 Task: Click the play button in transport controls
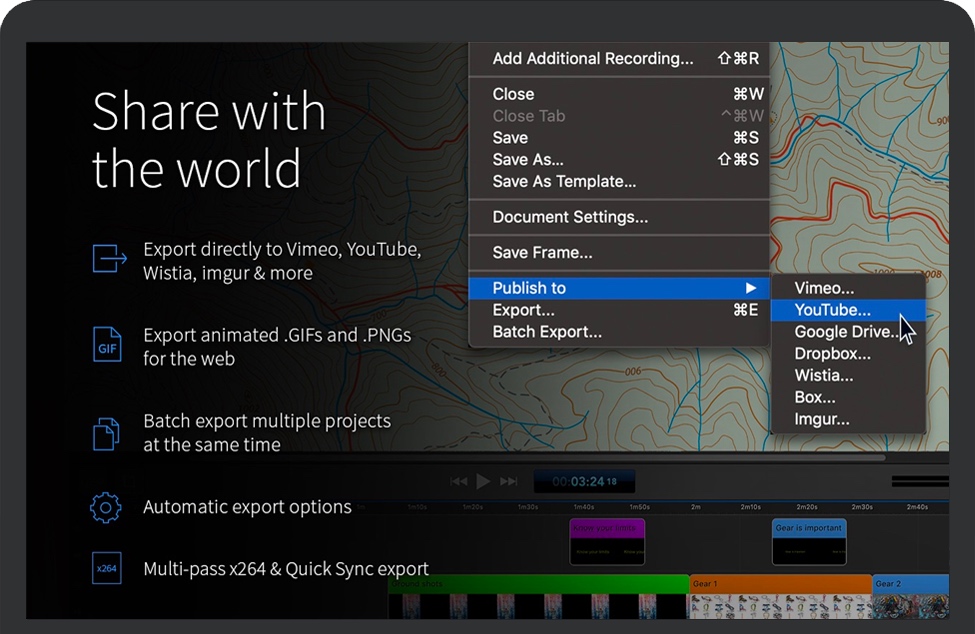pos(483,481)
